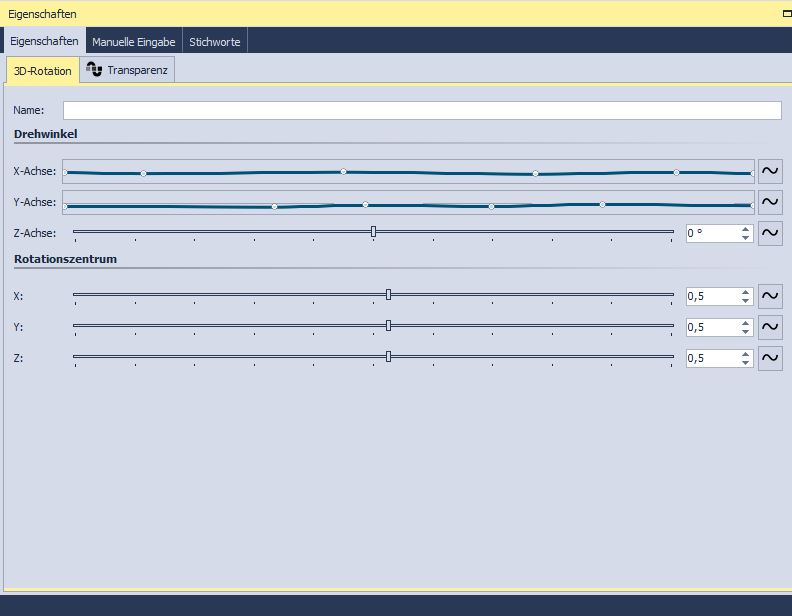Click curve icon for Rotationszentrum Z

coord(770,358)
